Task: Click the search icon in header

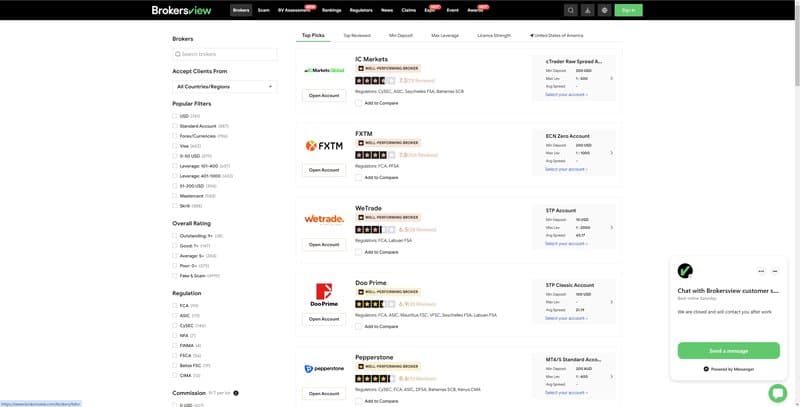Action: pos(570,10)
